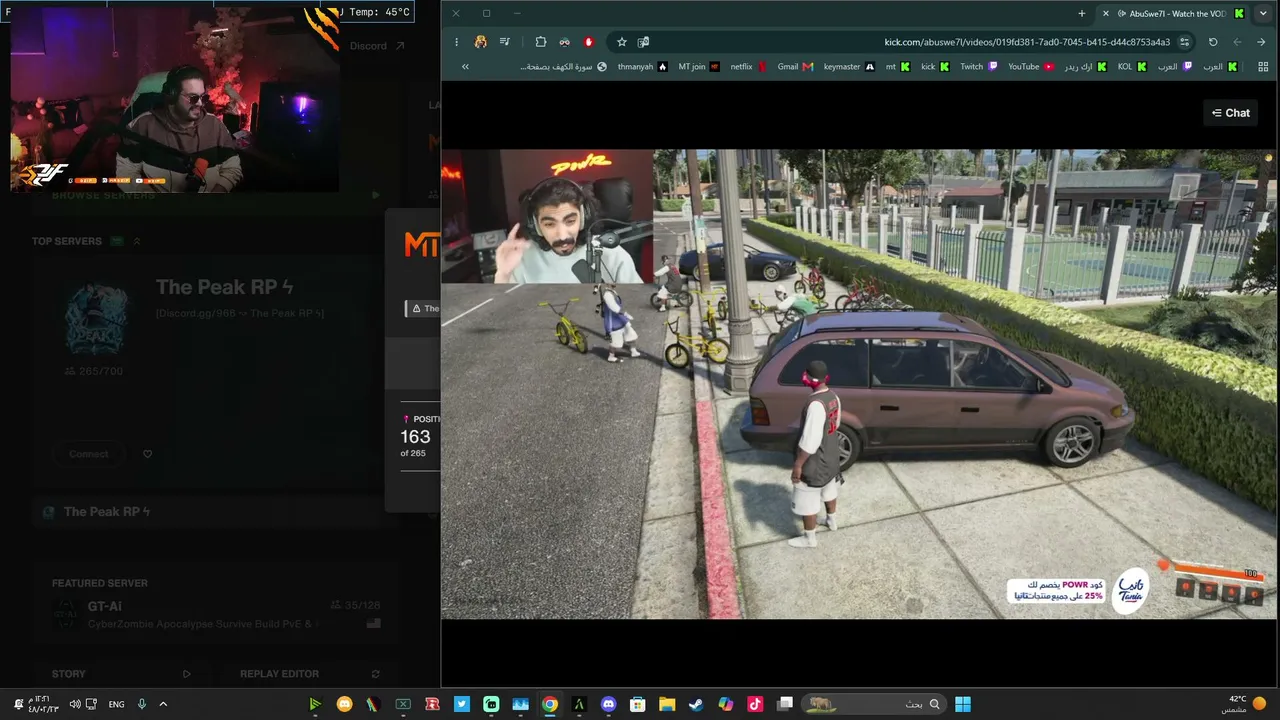Bookmark this page with the star
This screenshot has height=720, width=1280.
coord(622,42)
